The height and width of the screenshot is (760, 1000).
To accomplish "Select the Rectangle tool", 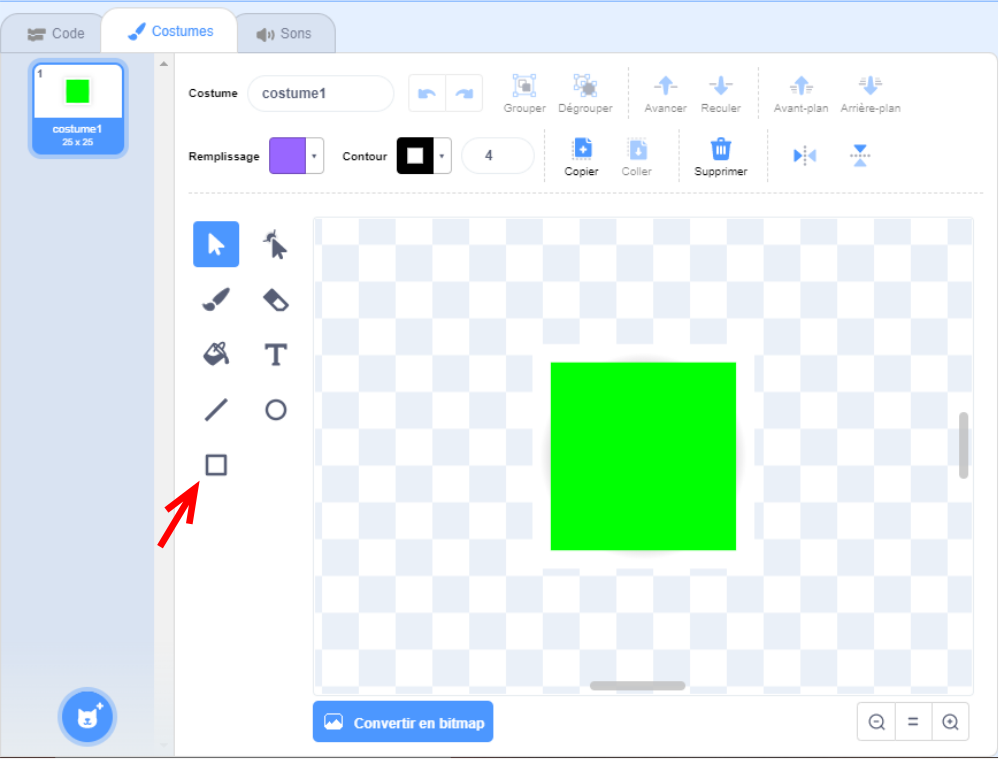I will [215, 464].
